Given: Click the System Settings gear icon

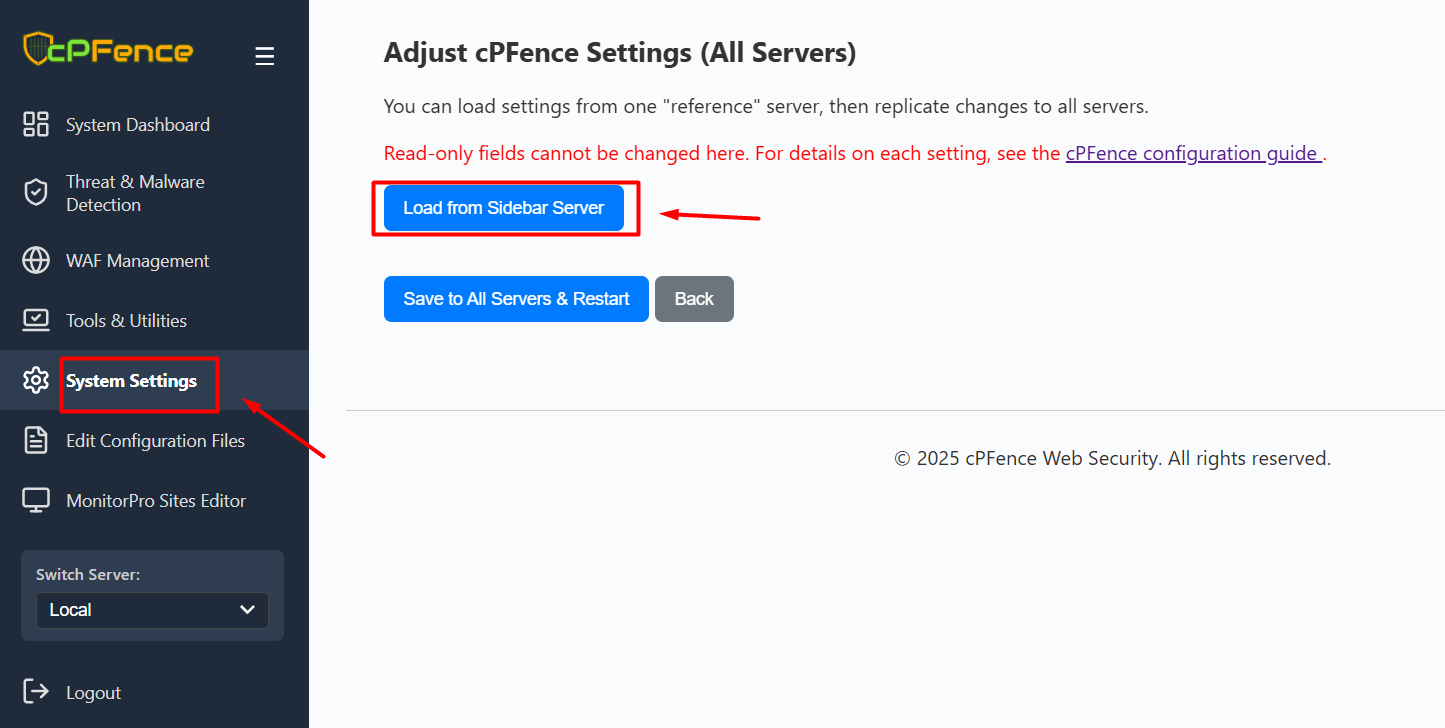Looking at the screenshot, I should (x=36, y=381).
